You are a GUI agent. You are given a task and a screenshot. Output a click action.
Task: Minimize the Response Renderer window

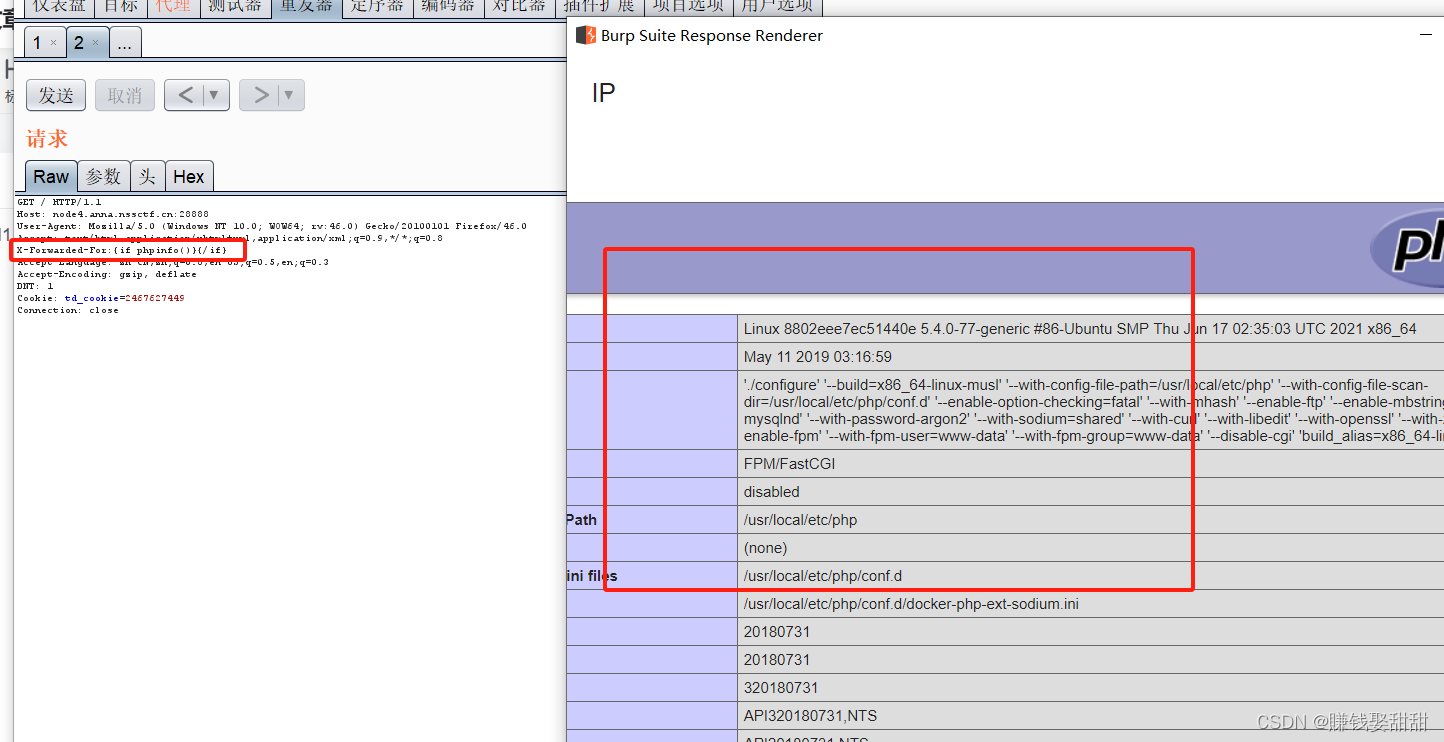[1427, 33]
